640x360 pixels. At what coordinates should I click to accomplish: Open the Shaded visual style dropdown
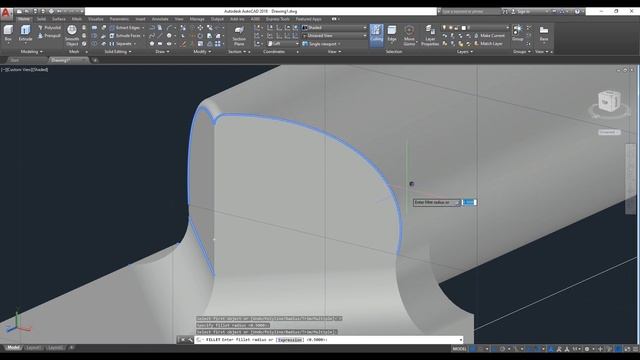(334, 28)
